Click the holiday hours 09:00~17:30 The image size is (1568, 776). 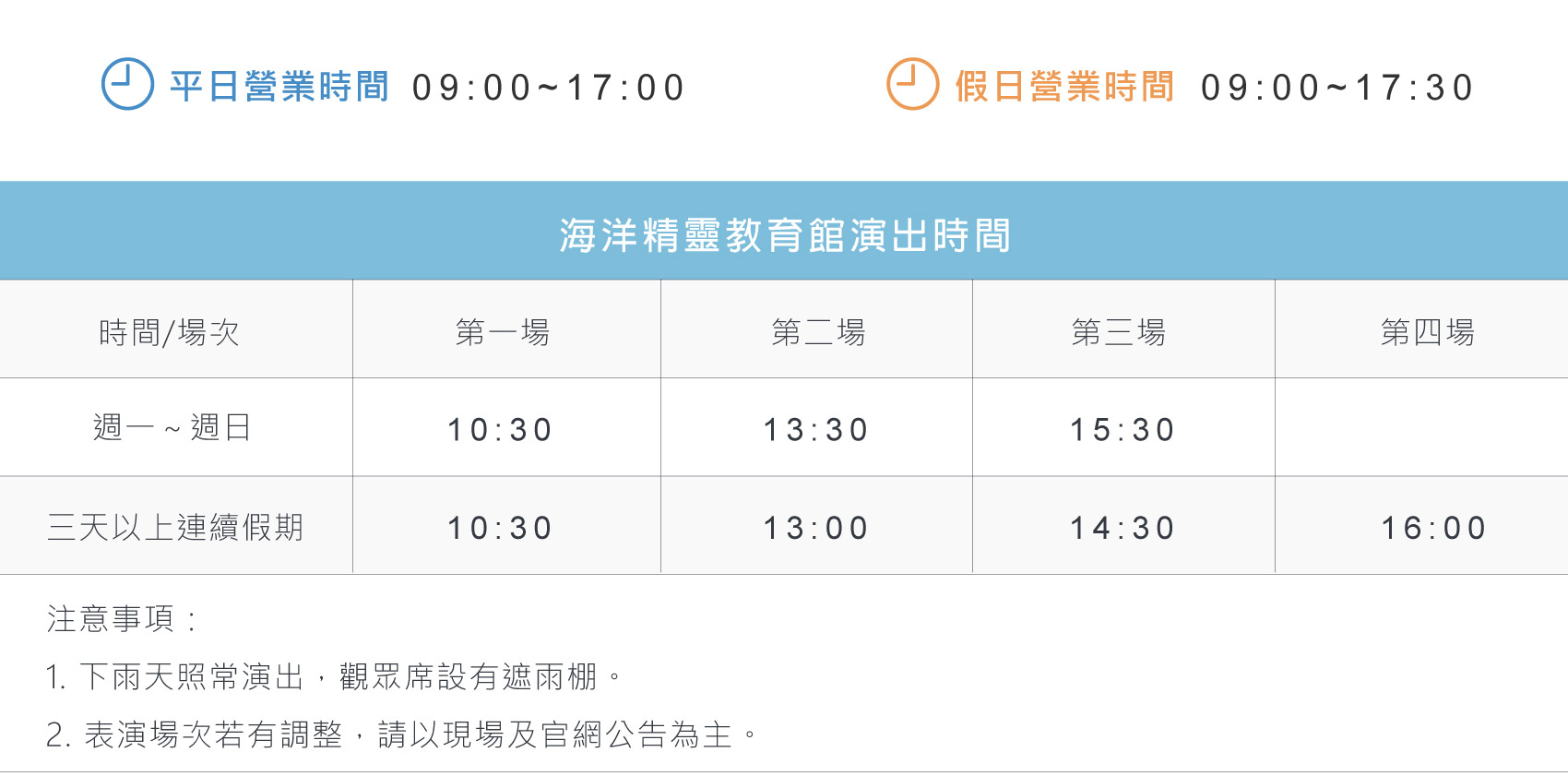click(1337, 89)
